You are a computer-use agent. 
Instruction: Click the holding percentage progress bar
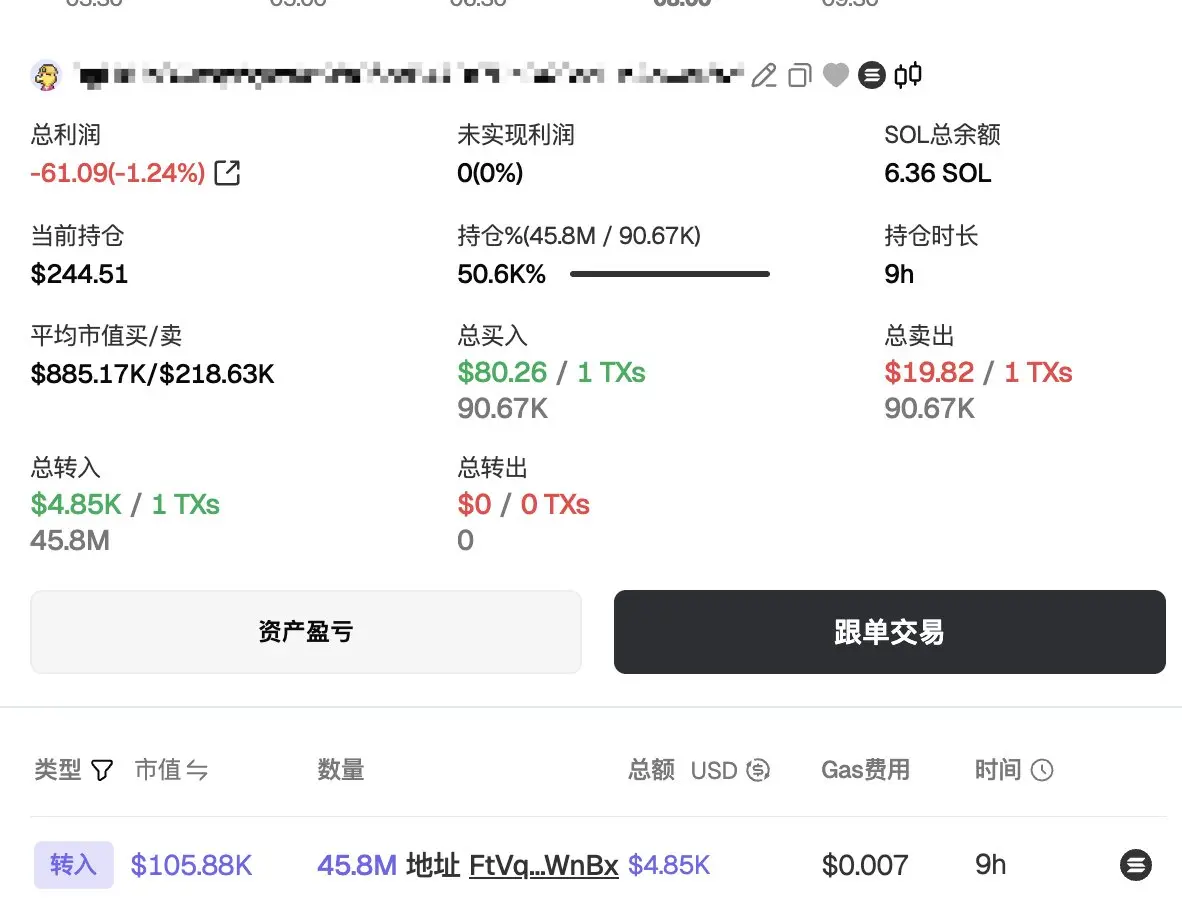click(669, 274)
